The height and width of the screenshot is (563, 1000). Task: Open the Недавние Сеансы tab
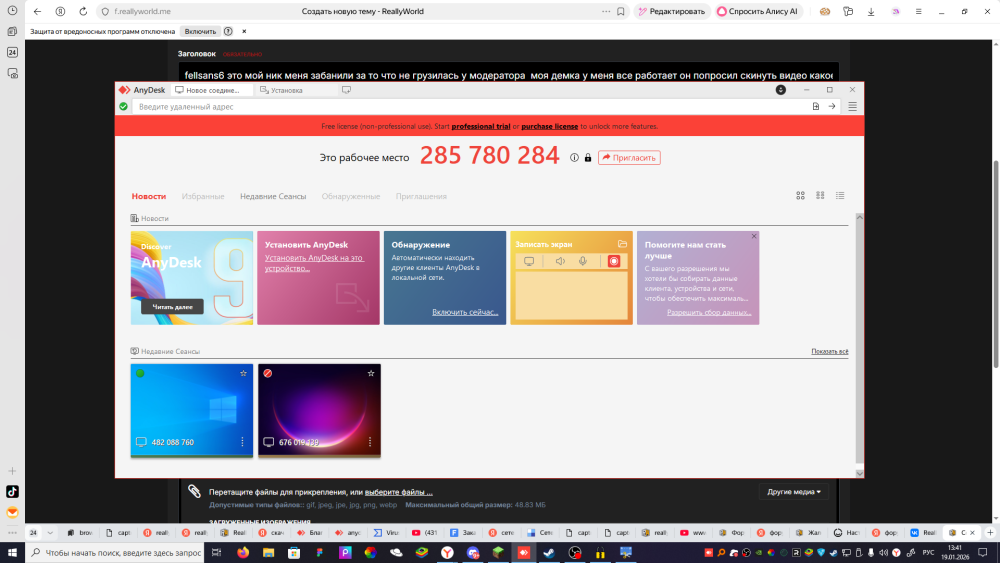coord(273,196)
